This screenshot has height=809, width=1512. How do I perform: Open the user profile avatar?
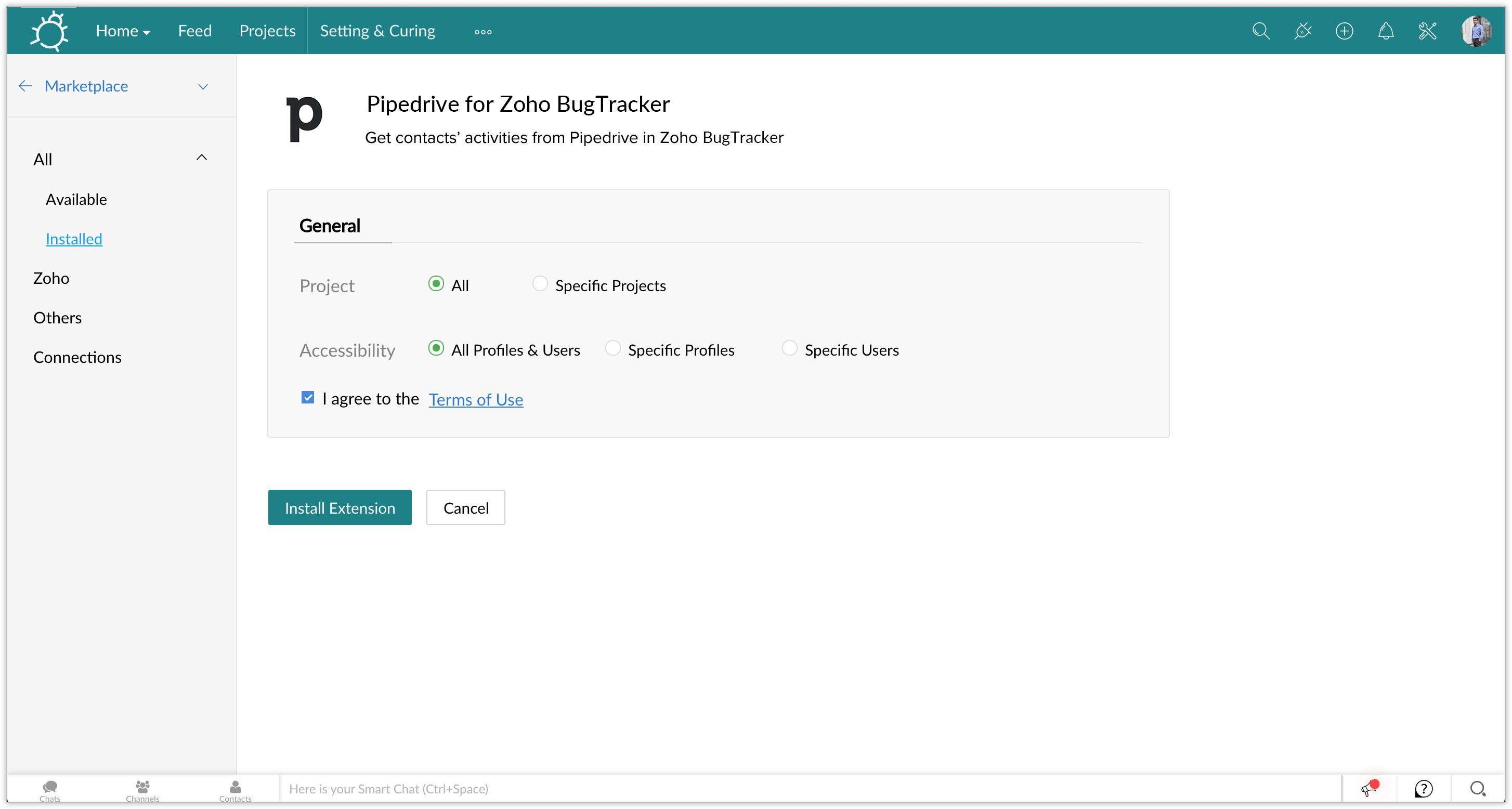click(1476, 31)
